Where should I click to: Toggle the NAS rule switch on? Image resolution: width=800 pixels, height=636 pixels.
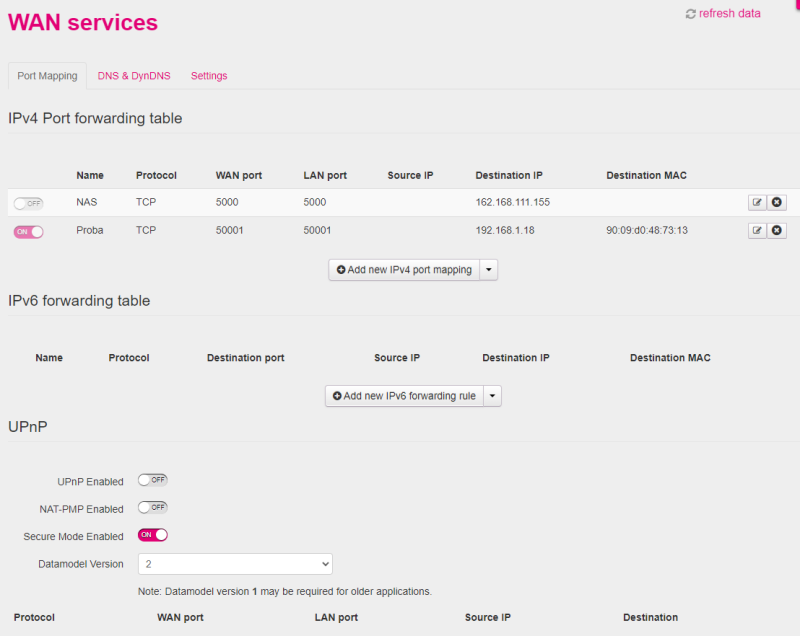click(29, 203)
